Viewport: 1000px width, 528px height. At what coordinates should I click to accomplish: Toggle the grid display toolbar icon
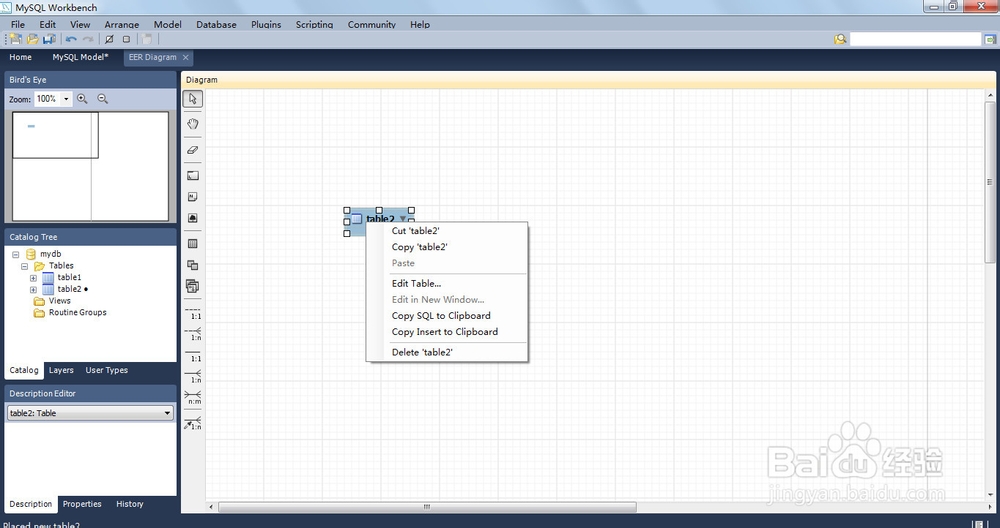tap(109, 40)
